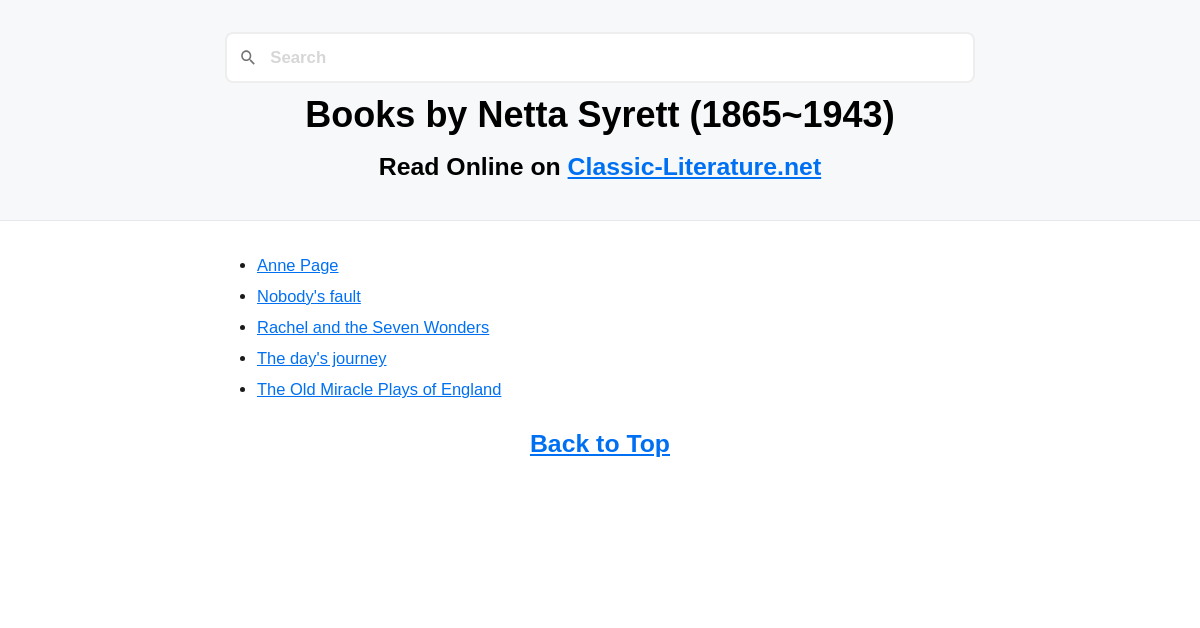Click the horizontal divider under the header
This screenshot has height=628, width=1200.
pos(600,220)
